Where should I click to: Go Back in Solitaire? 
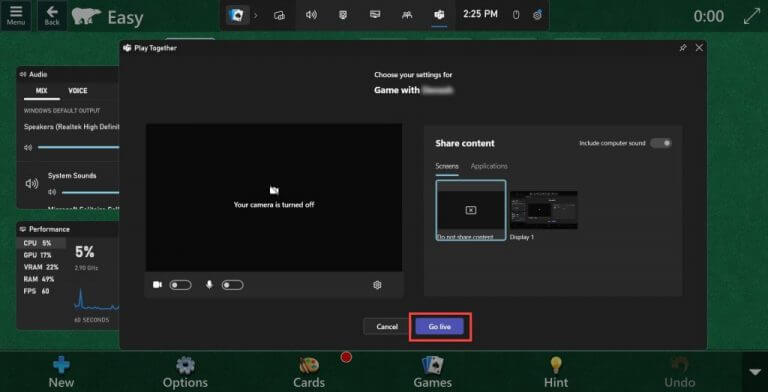click(52, 15)
